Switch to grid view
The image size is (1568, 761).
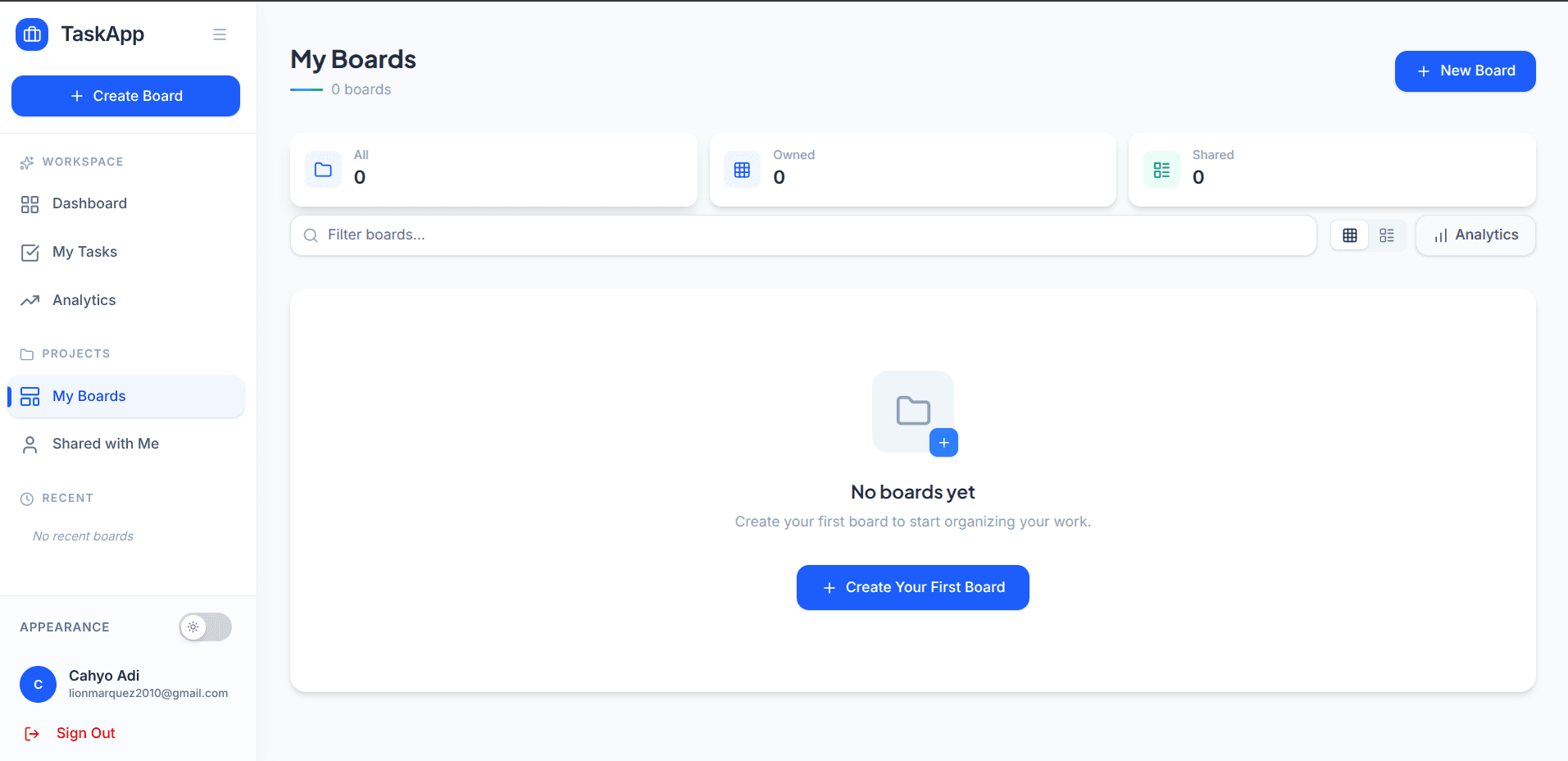point(1350,235)
